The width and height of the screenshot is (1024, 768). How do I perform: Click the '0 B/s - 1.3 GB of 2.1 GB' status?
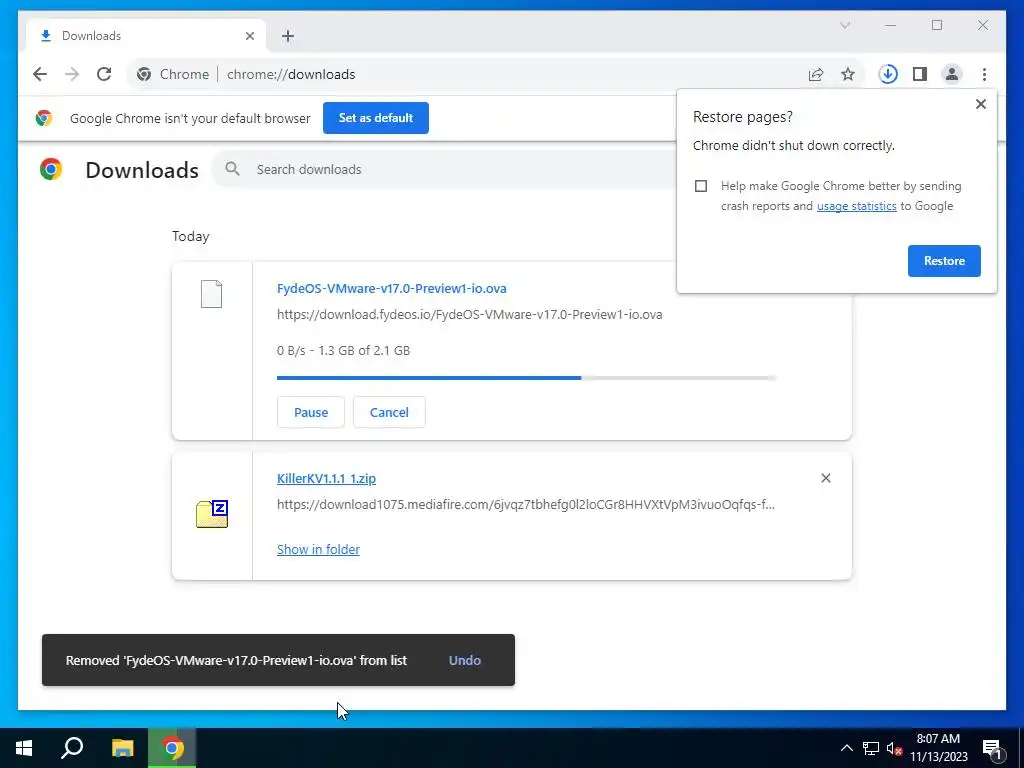(344, 350)
